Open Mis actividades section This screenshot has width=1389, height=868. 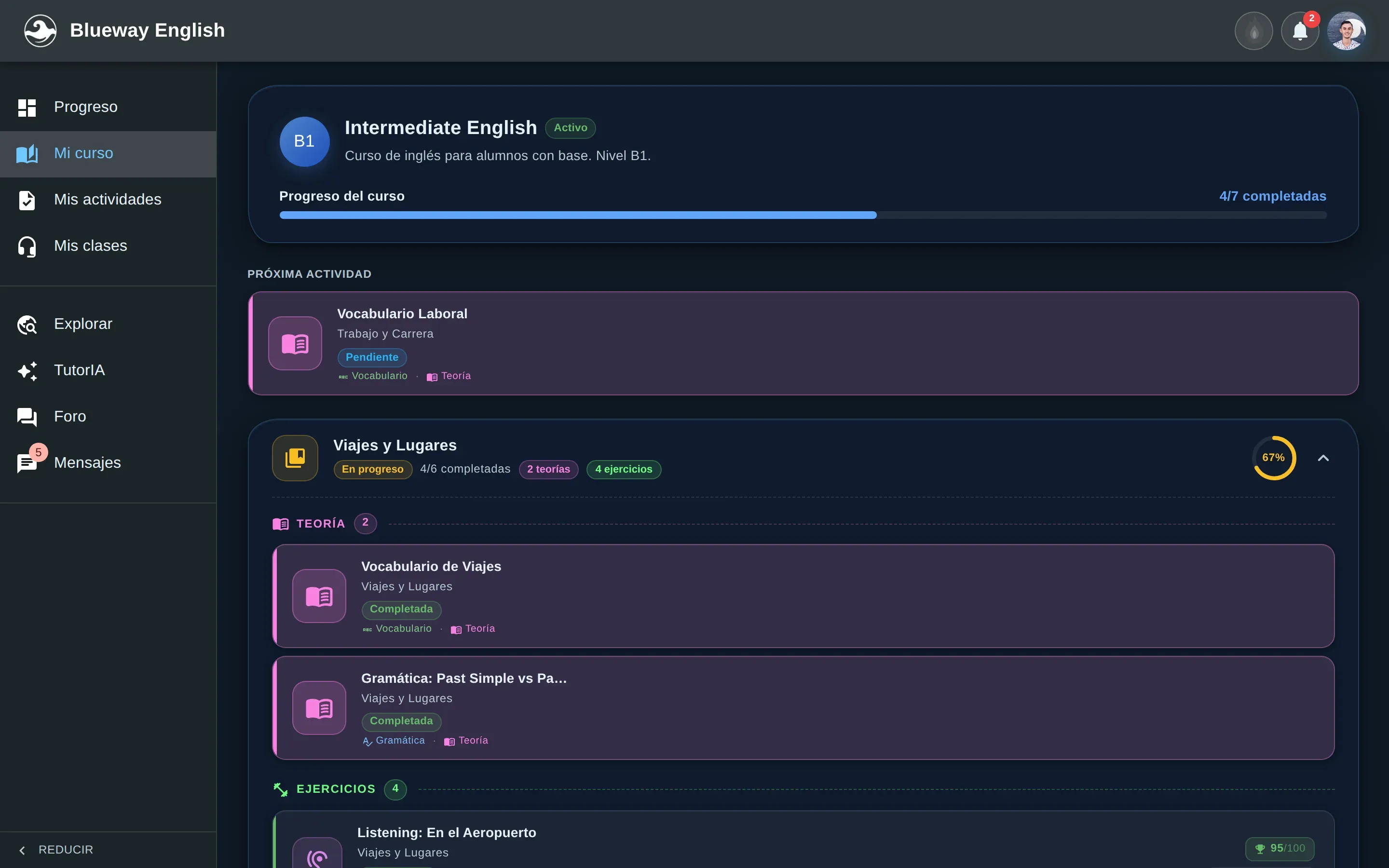108,200
